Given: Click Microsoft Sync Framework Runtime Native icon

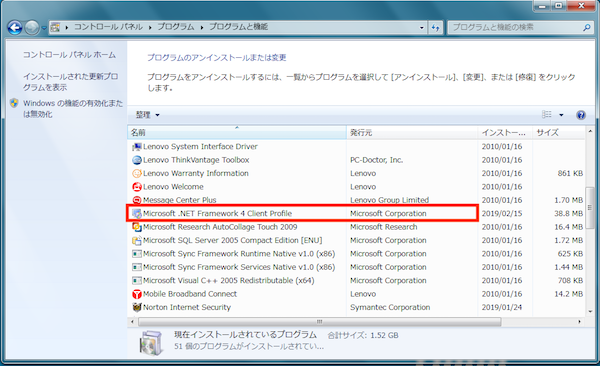Looking at the screenshot, I should (137, 254).
